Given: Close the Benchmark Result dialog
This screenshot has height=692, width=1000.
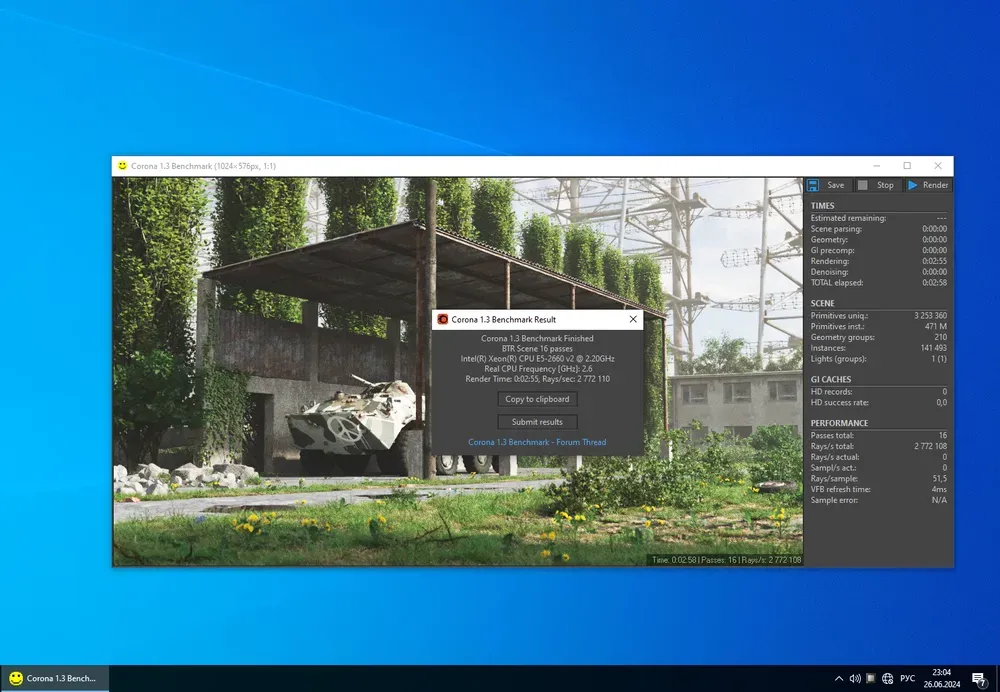Looking at the screenshot, I should [x=632, y=319].
